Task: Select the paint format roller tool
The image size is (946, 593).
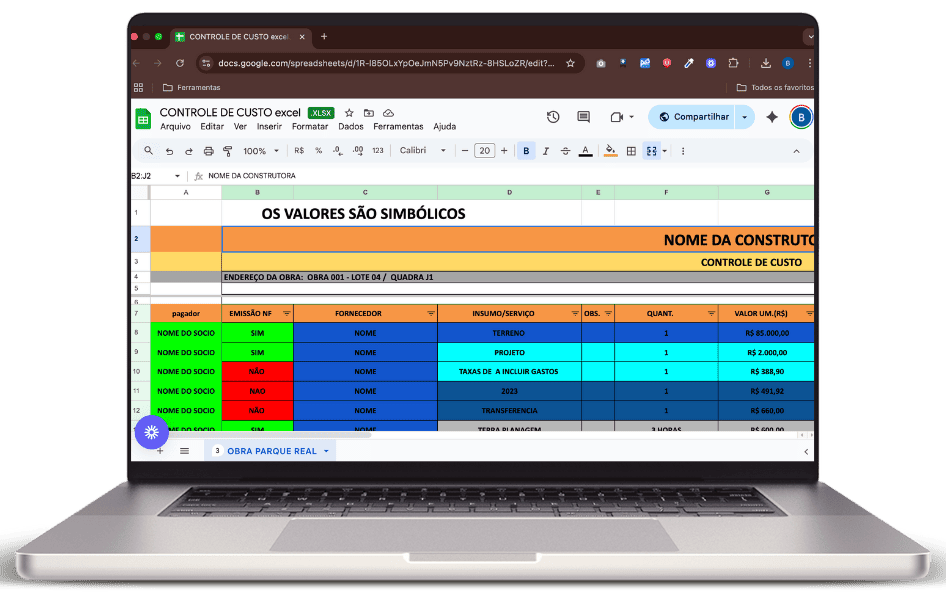Action: click(227, 151)
